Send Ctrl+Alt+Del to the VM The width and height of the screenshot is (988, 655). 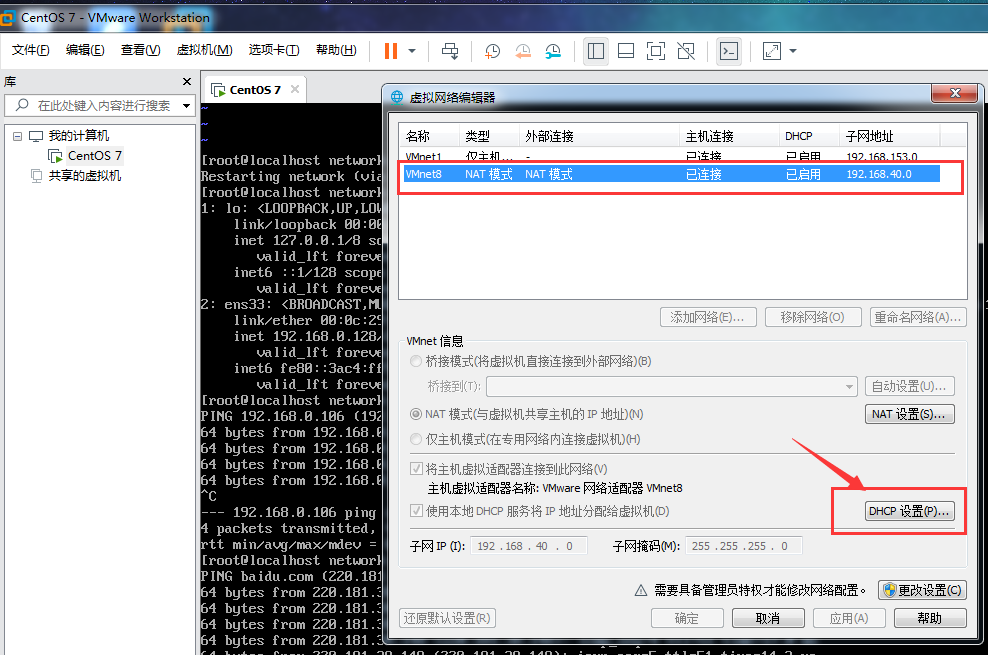[x=450, y=51]
